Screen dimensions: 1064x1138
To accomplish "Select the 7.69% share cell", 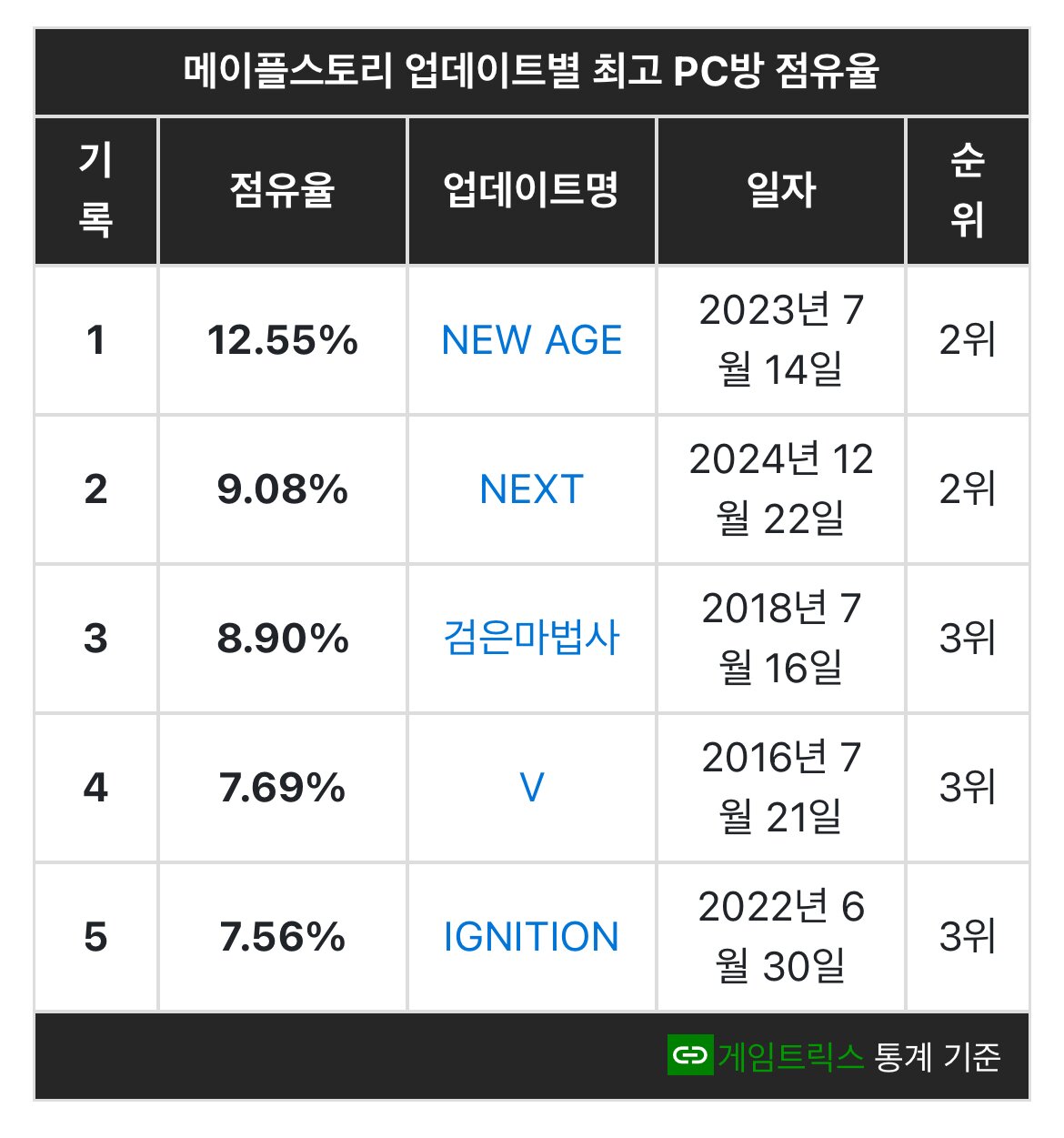I will [x=283, y=788].
